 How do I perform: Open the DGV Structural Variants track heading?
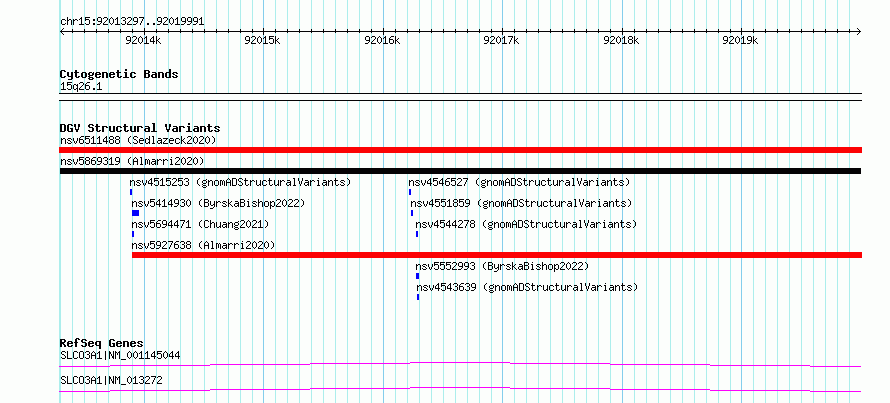click(140, 128)
